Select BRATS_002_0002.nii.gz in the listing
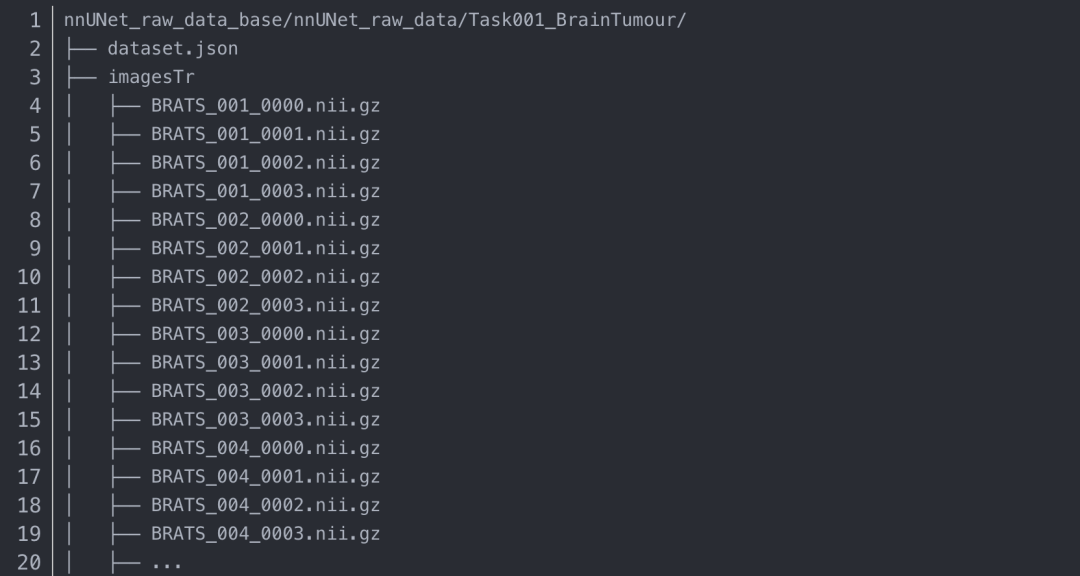Screen dimensions: 1080x576 coord(265,277)
